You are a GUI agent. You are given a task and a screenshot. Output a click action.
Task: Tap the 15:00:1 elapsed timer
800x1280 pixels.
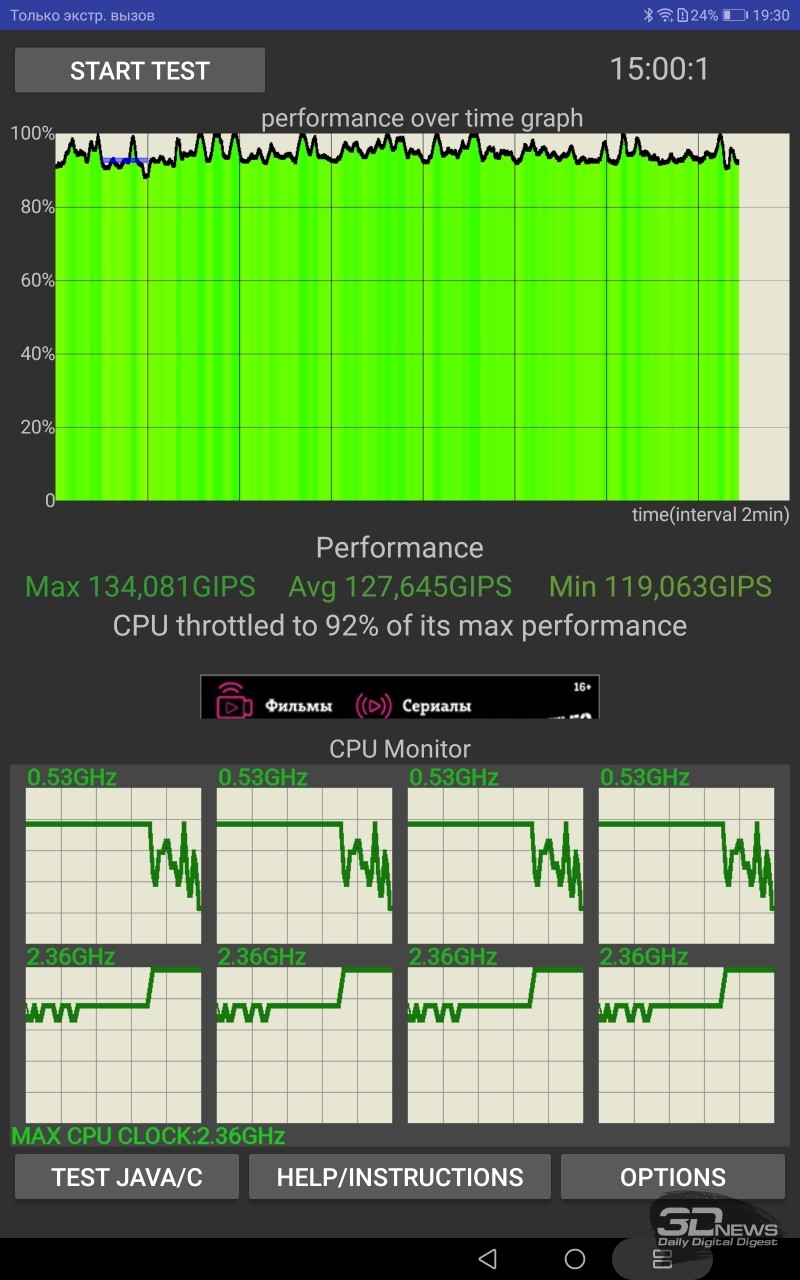(x=659, y=69)
